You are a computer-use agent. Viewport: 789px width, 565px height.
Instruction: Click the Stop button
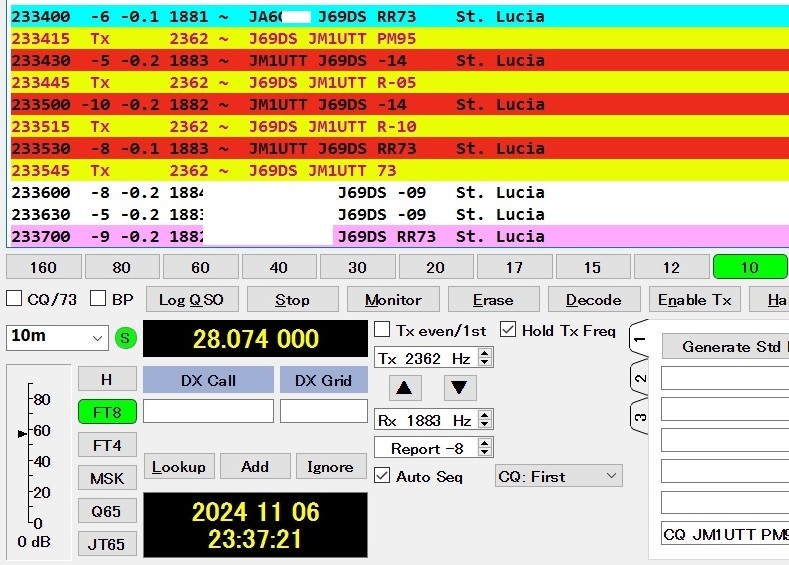pos(292,300)
